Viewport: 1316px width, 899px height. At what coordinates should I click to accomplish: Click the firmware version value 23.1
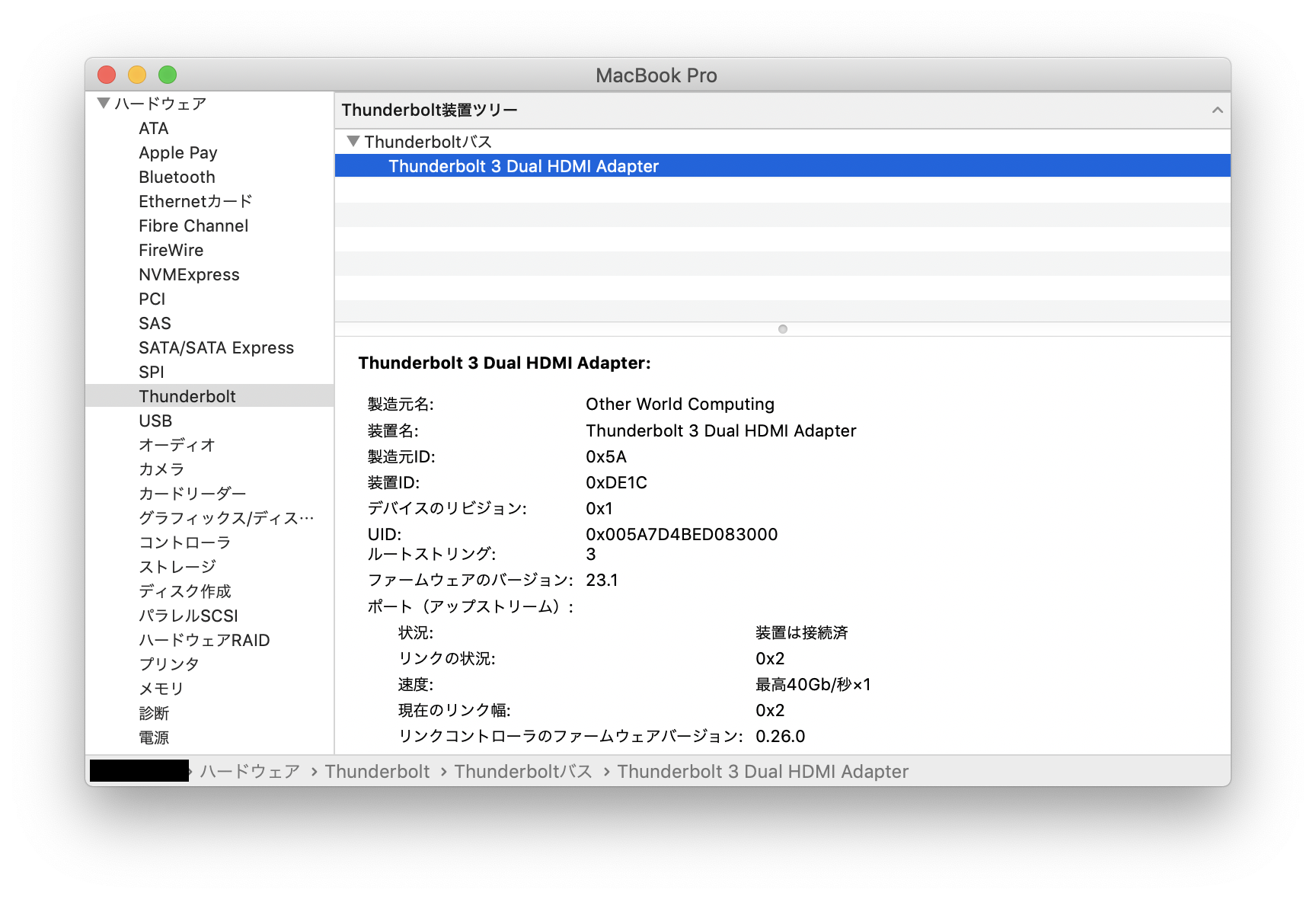click(602, 580)
